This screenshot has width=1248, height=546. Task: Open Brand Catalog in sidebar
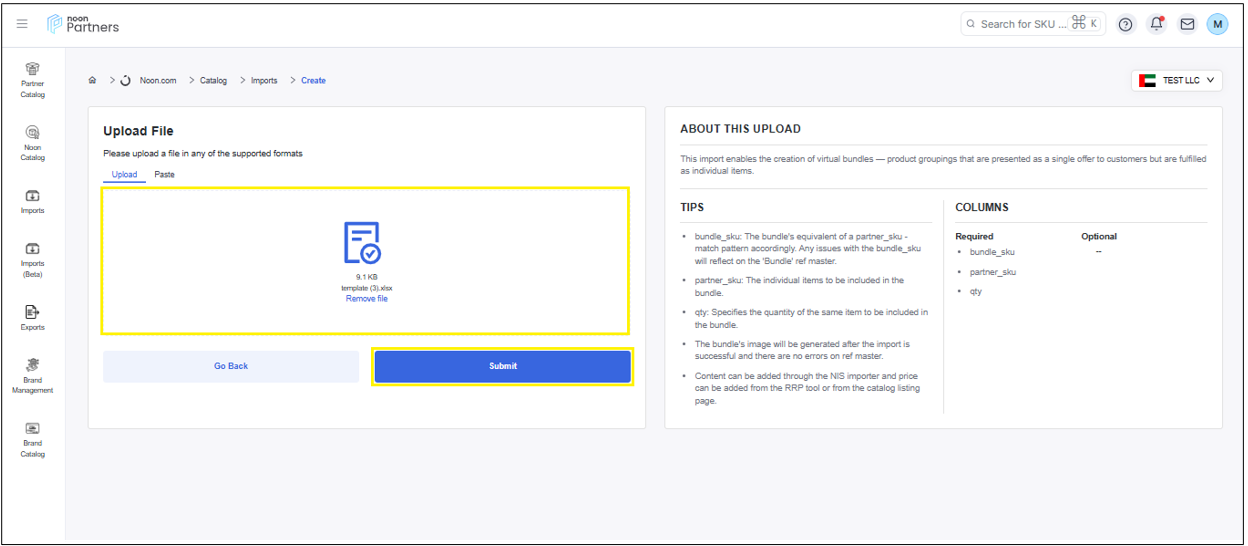[x=33, y=438]
